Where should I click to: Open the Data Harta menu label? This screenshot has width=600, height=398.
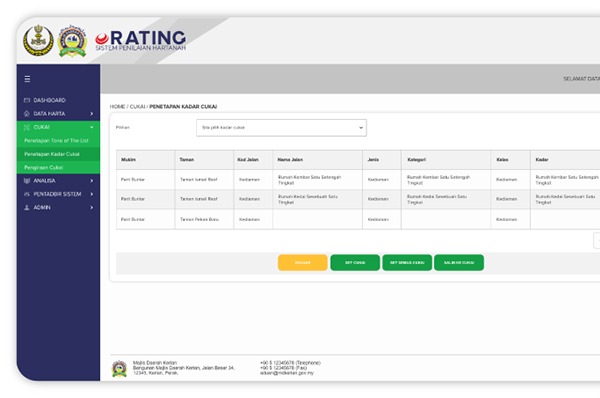(x=49, y=114)
